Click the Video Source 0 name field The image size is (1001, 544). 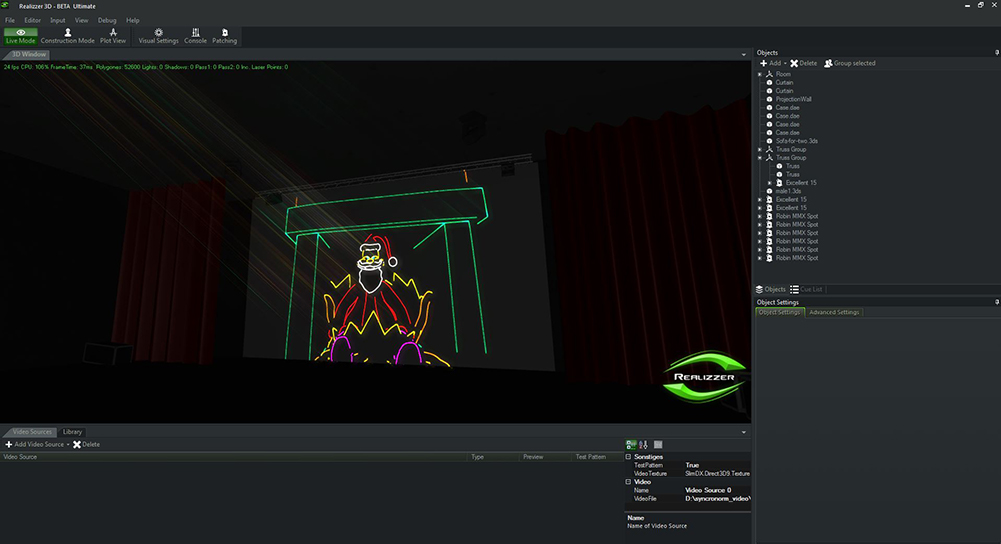pos(718,490)
